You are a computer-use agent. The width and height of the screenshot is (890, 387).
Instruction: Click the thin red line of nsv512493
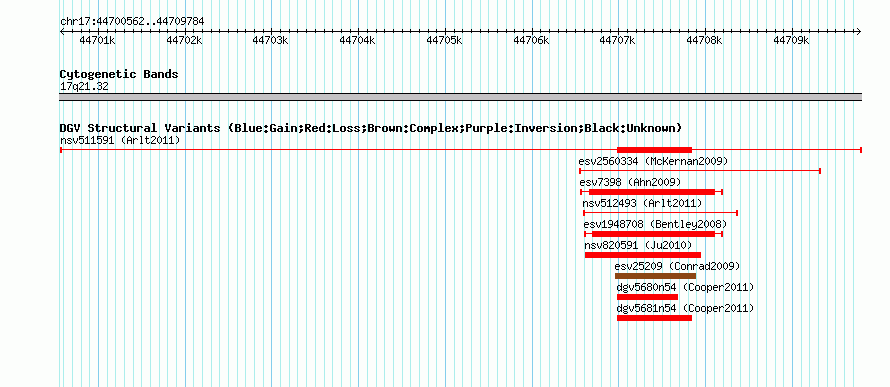(x=661, y=213)
